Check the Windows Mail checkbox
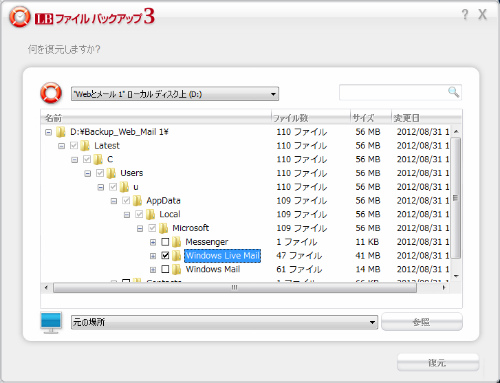This screenshot has width=500, height=383. (165, 269)
